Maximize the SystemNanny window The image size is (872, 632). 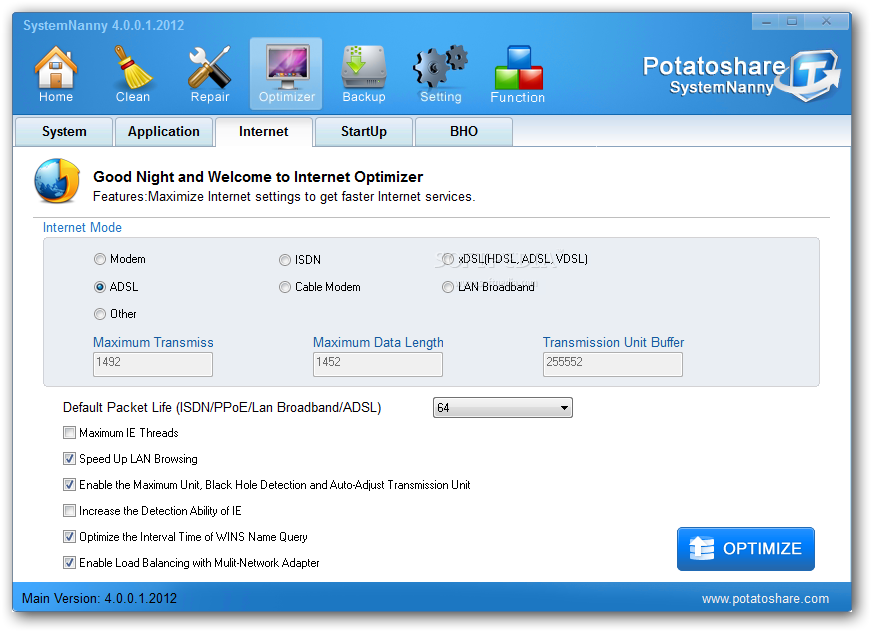792,22
